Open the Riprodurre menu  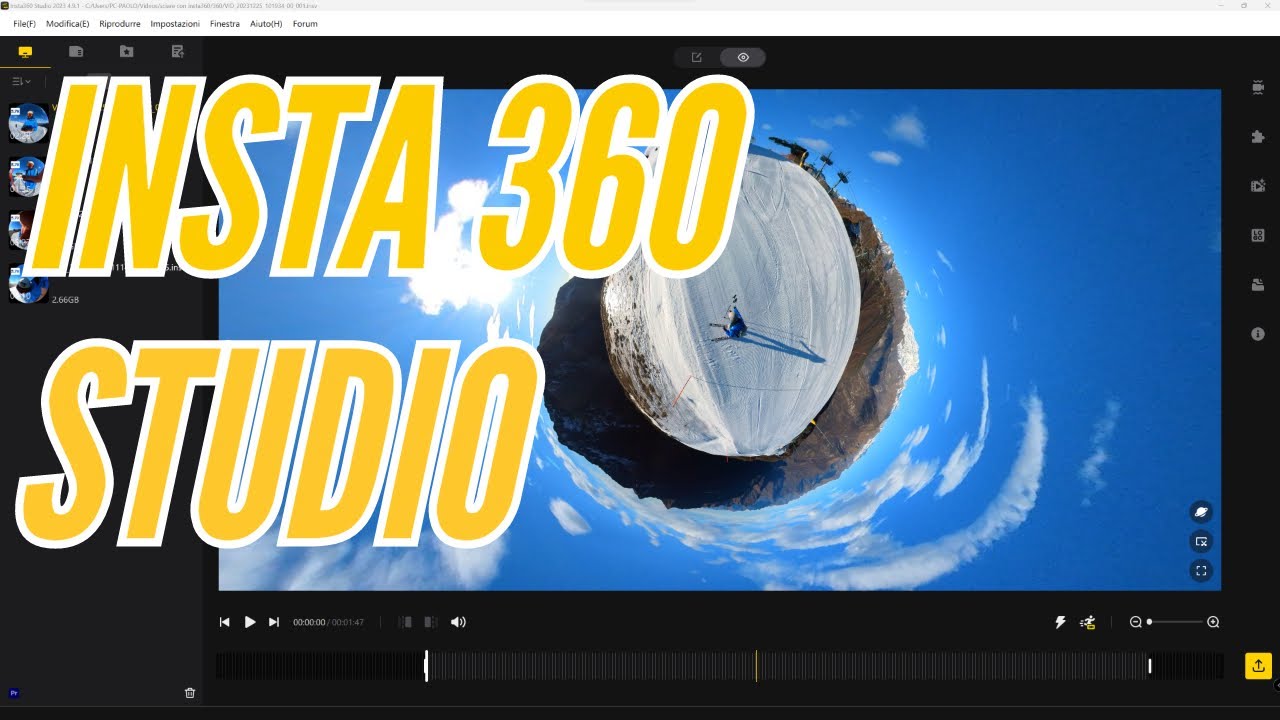click(120, 23)
